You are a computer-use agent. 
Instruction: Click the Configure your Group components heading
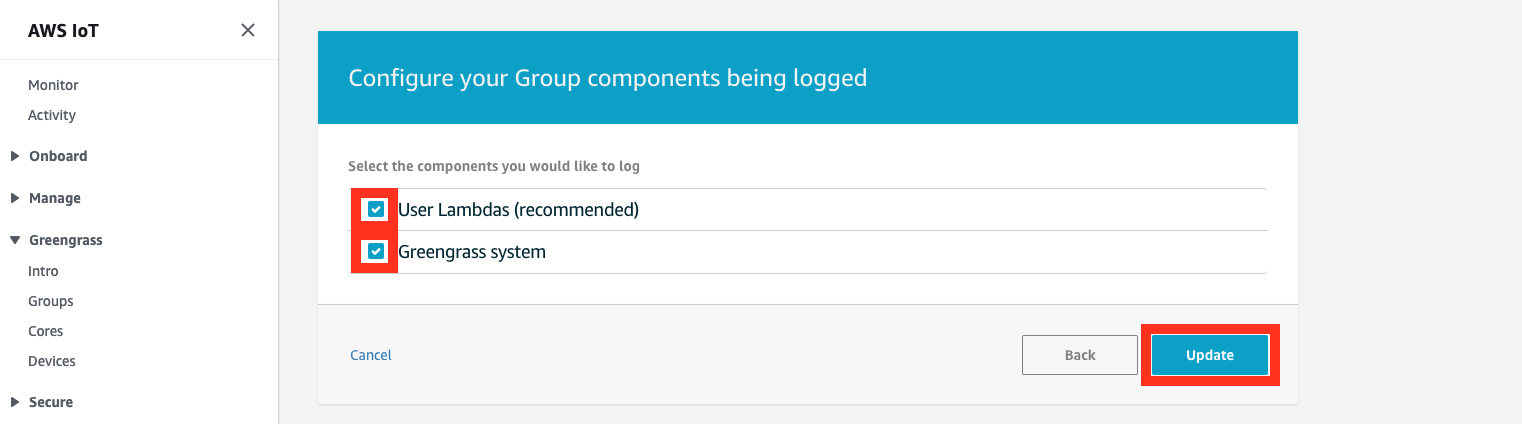[607, 78]
